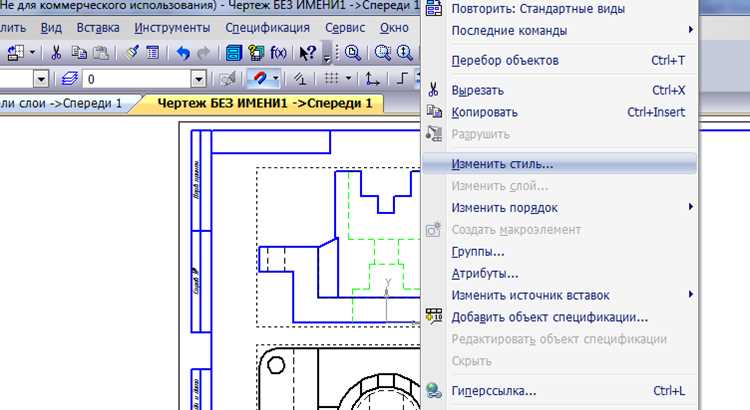Click the question-mark icon left of f(x)
This screenshot has height=410, width=750.
(x=256, y=53)
